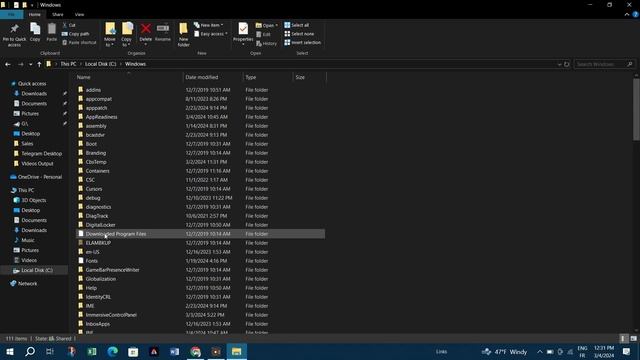
Task: Open ribbon Help question icon
Action: [636, 15]
